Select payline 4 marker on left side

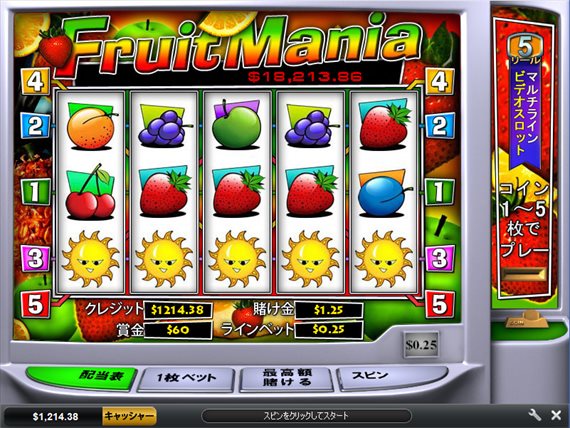[x=35, y=81]
